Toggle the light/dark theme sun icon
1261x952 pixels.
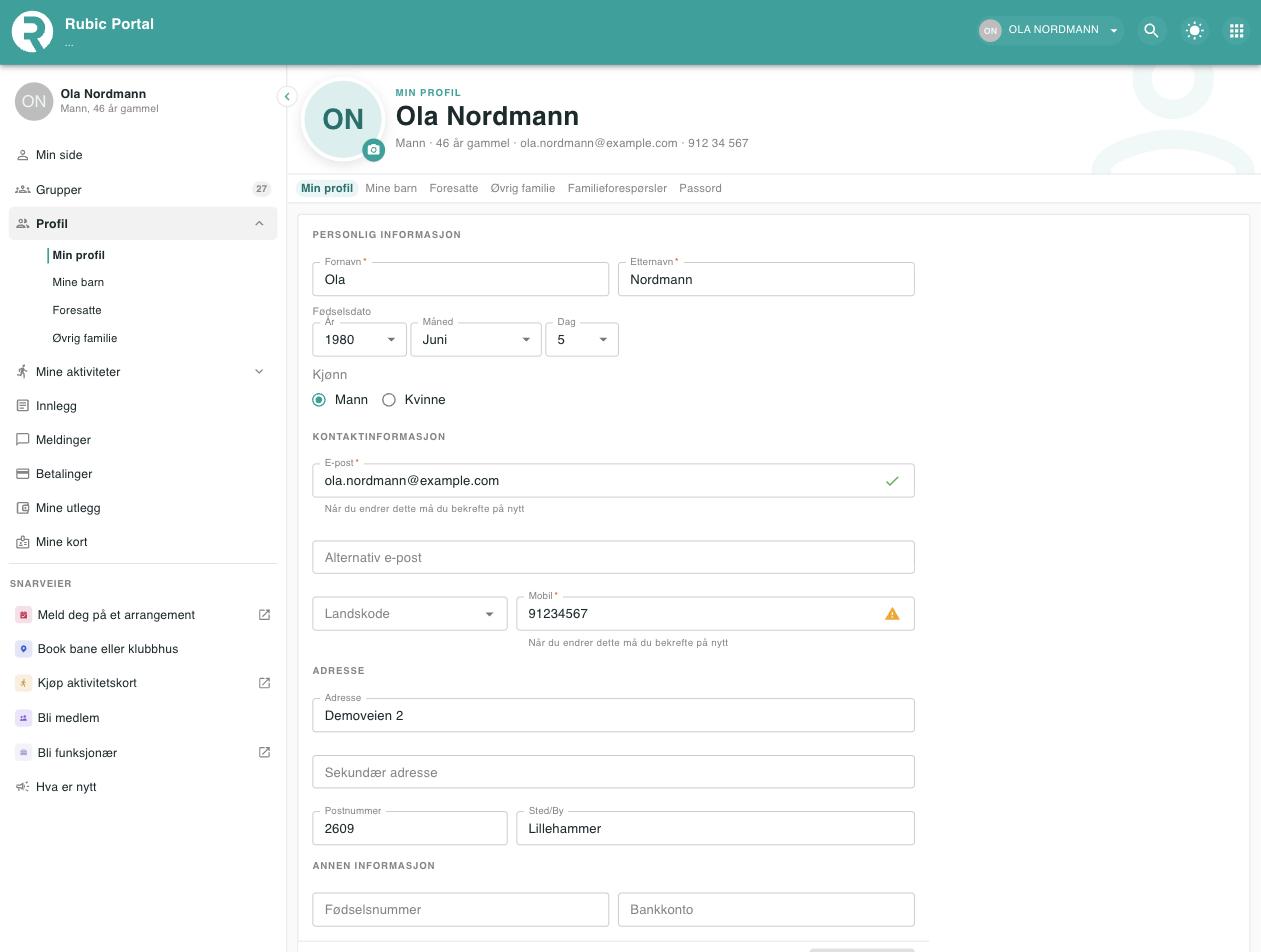coord(1194,31)
